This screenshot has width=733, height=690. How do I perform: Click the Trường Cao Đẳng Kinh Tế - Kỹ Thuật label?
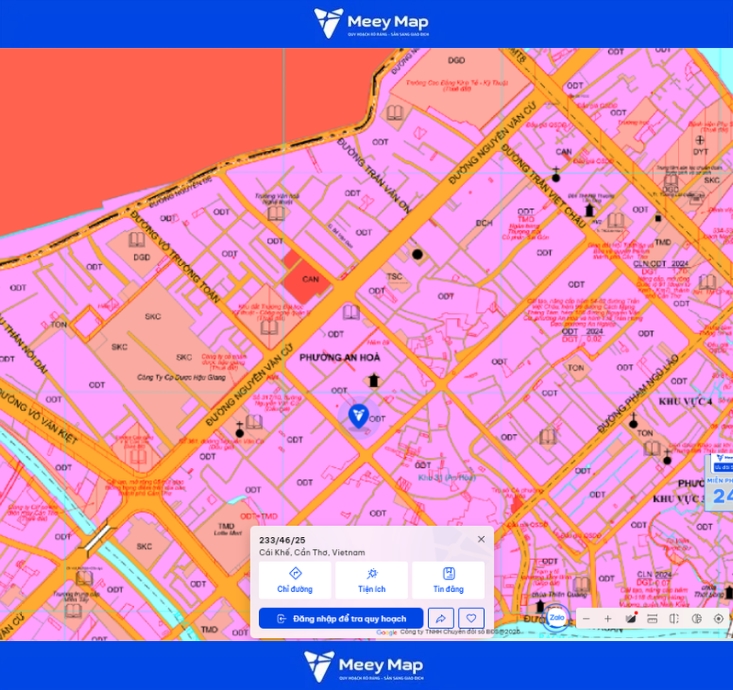click(x=457, y=85)
